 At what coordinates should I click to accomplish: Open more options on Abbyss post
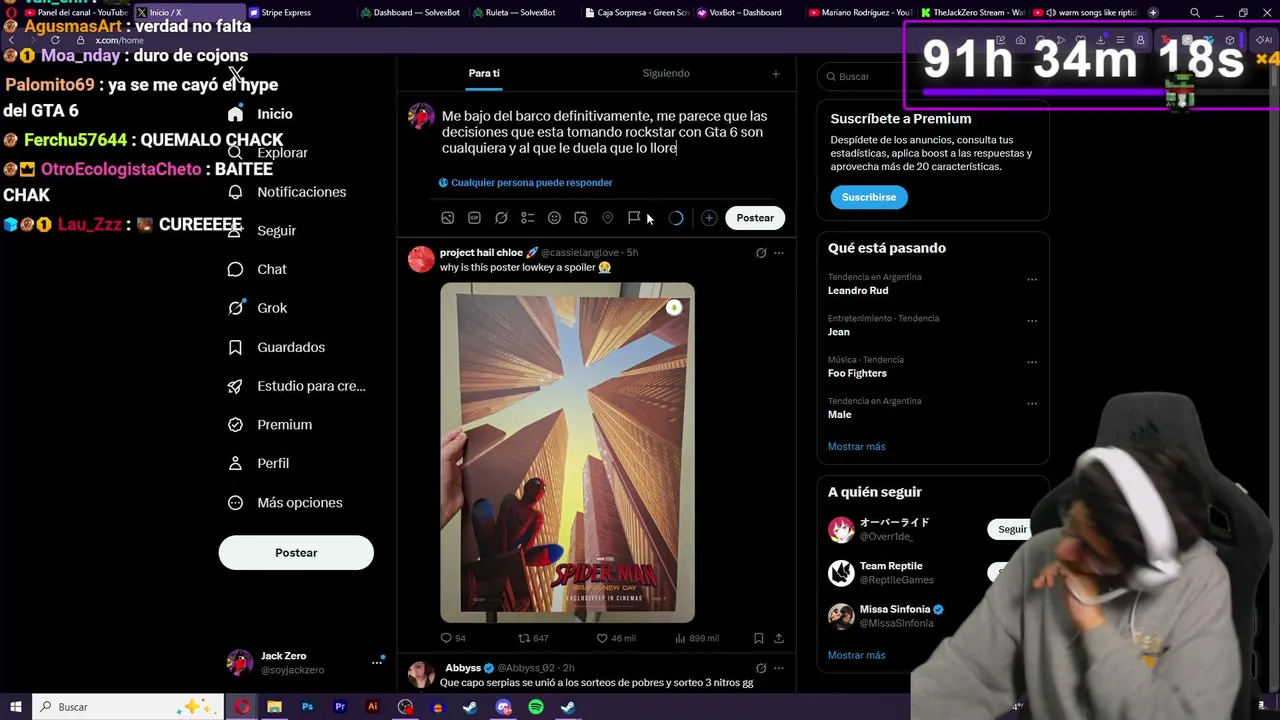pyautogui.click(x=779, y=668)
